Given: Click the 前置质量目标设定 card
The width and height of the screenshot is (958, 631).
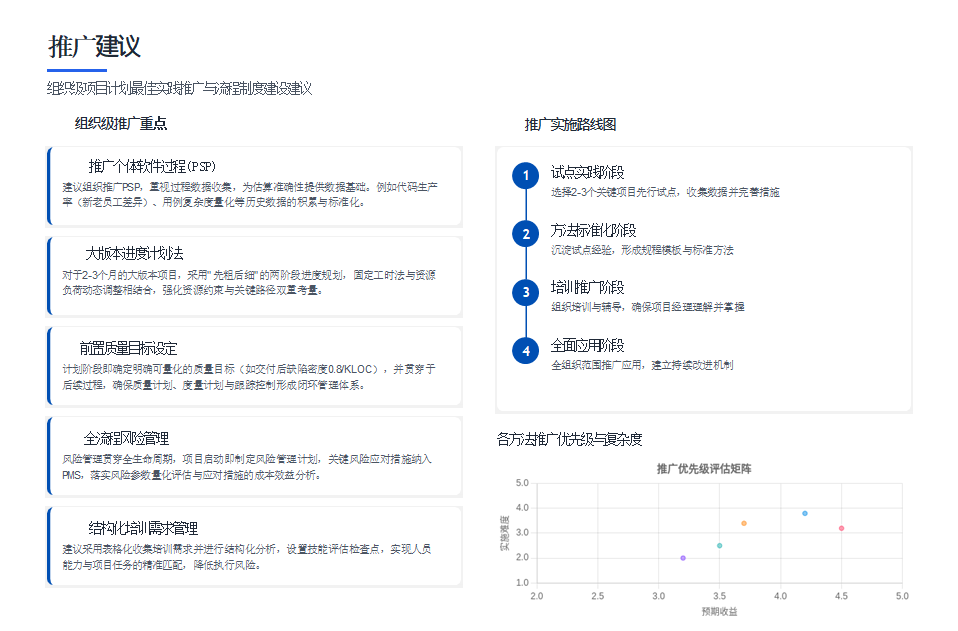Looking at the screenshot, I should pyautogui.click(x=253, y=363).
